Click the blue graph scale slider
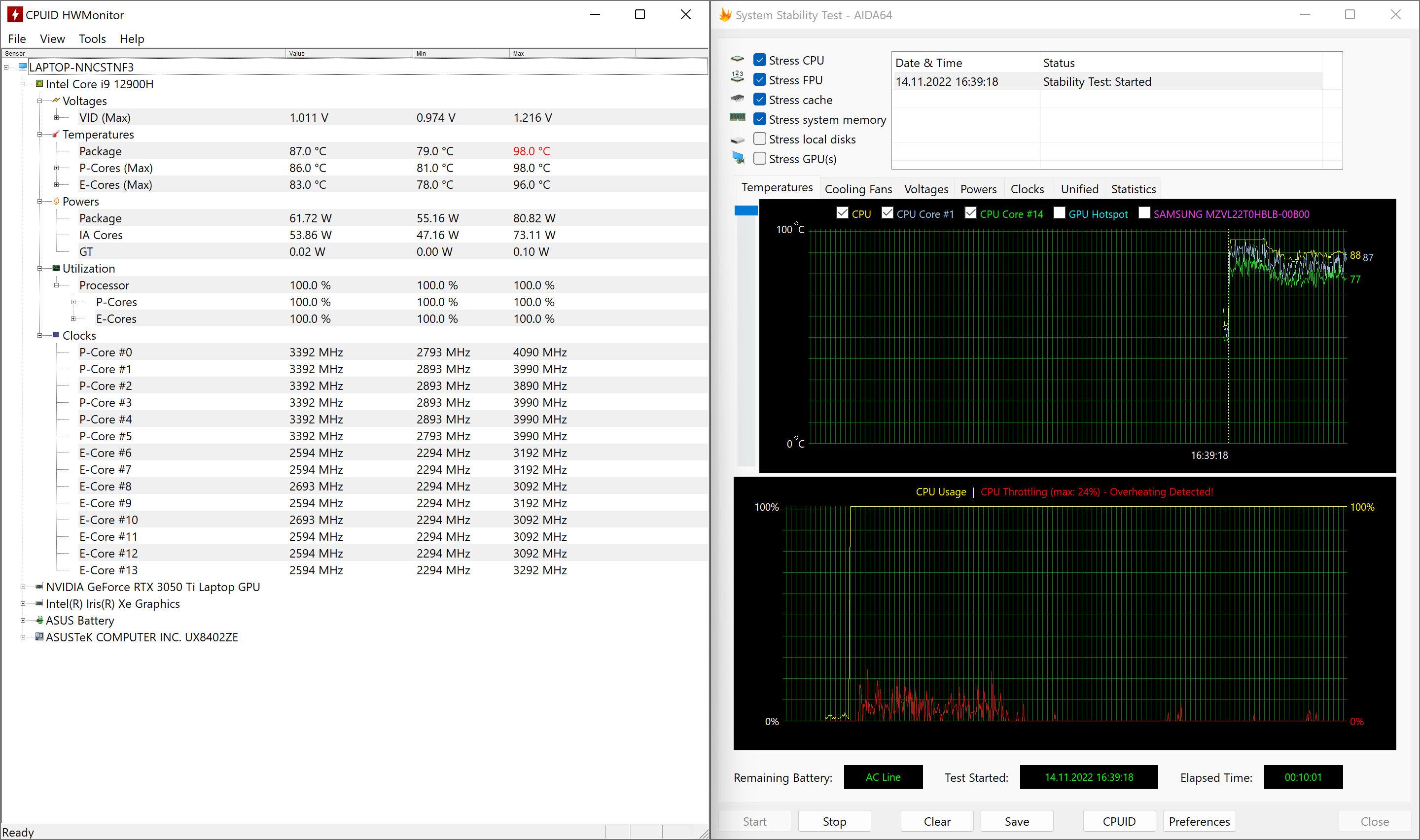Viewport: 1420px width, 840px height. tap(745, 211)
